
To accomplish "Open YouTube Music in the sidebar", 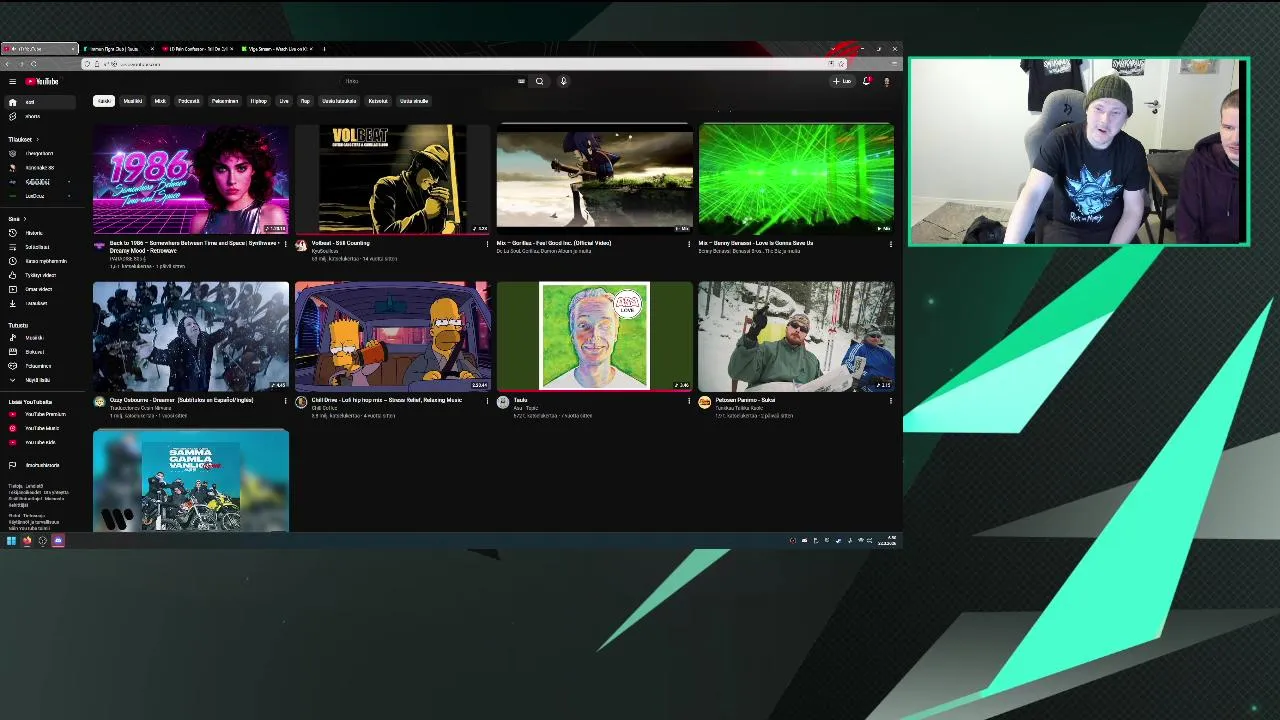I will pyautogui.click(x=39, y=428).
